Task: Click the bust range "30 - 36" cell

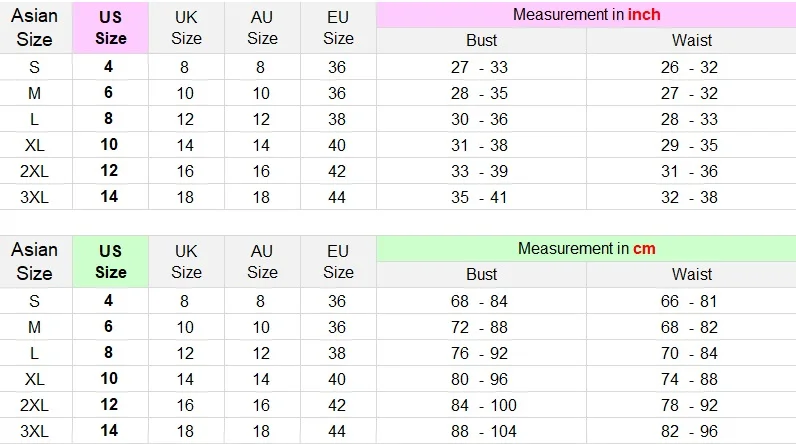Action: pyautogui.click(x=481, y=119)
